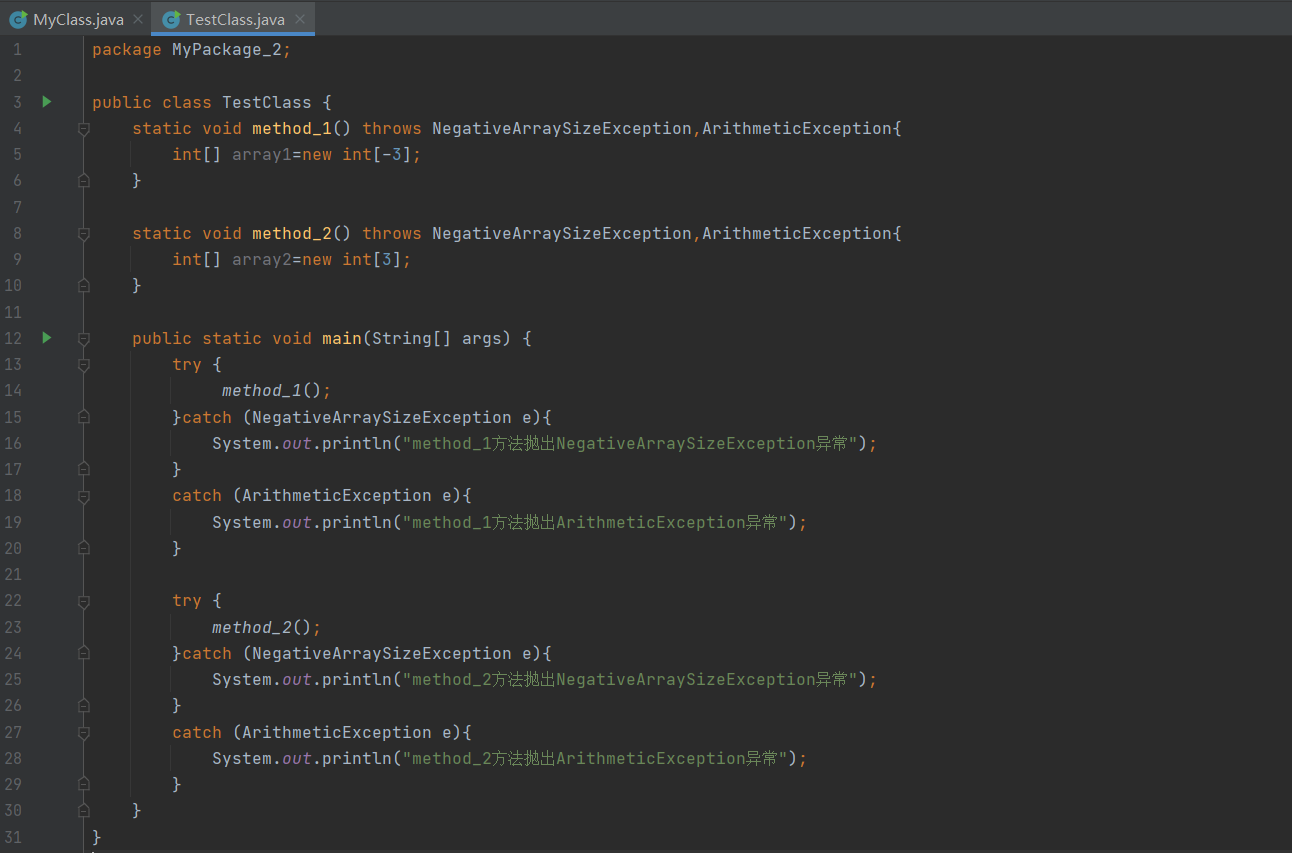Image resolution: width=1292 pixels, height=853 pixels.
Task: Collapse the second try block on line 22
Action: (x=84, y=601)
